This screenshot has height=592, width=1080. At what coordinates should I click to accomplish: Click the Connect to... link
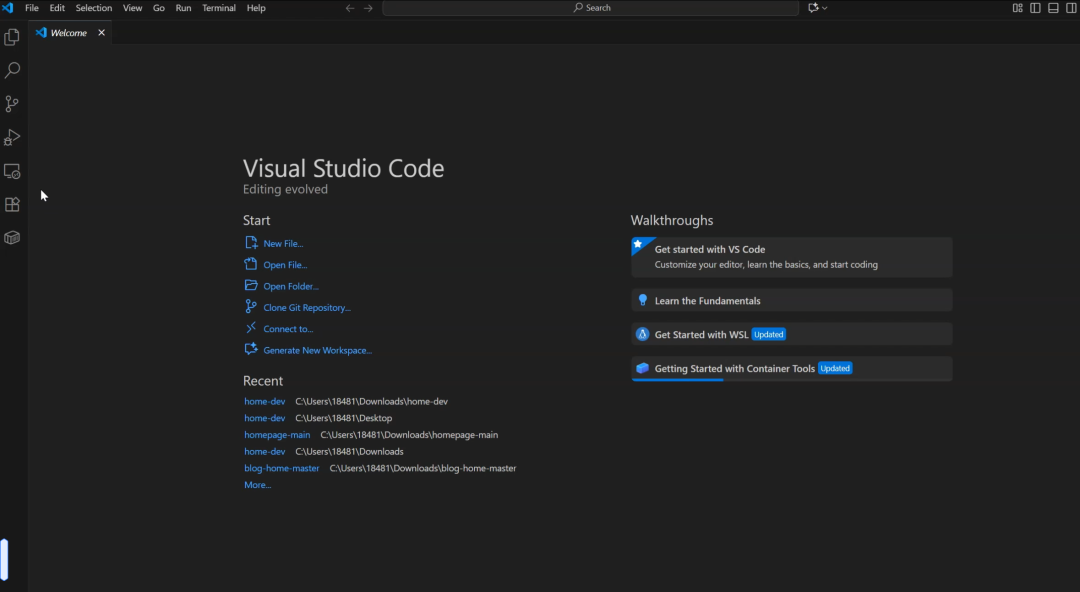pyautogui.click(x=288, y=329)
